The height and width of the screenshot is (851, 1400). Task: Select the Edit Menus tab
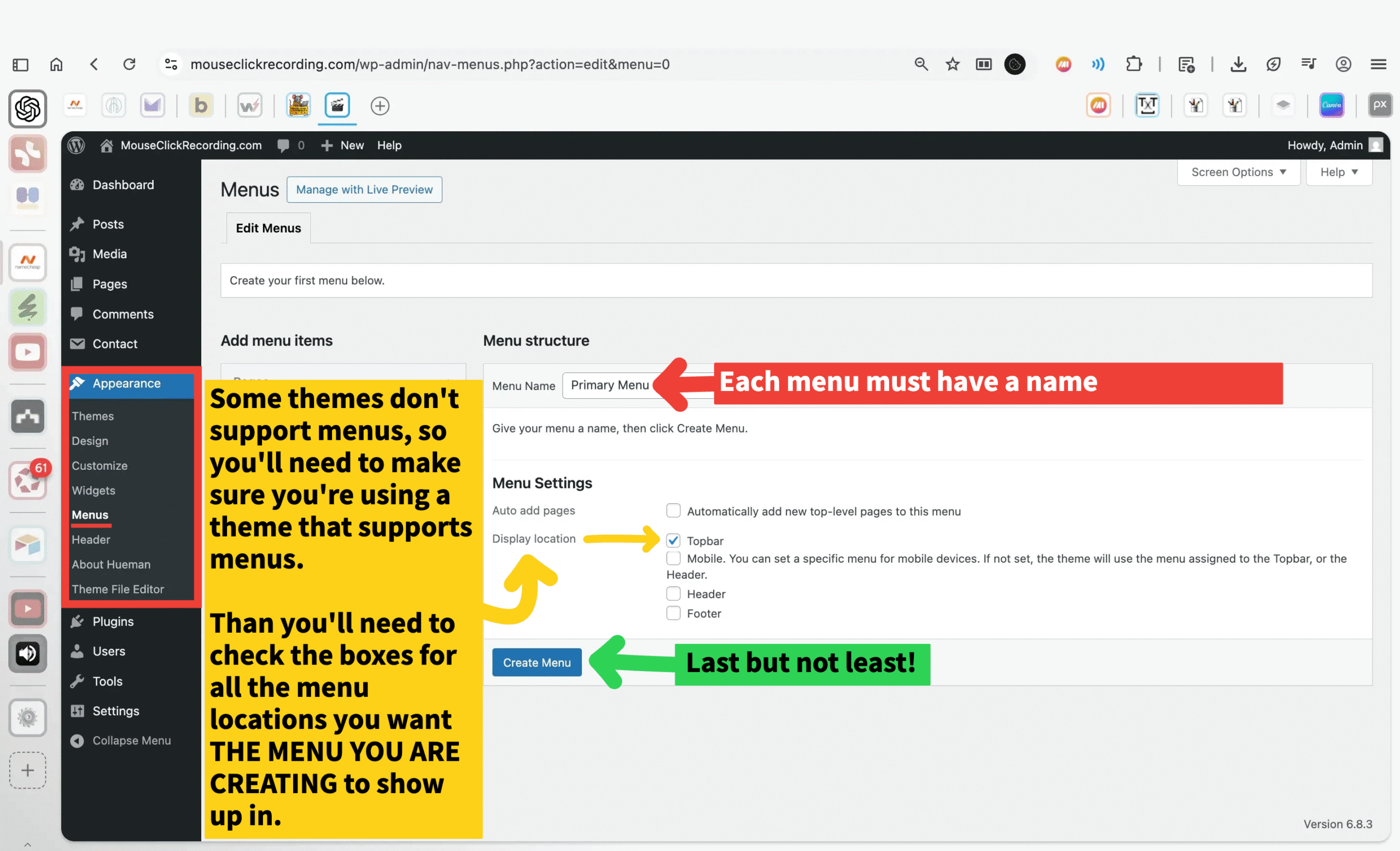pos(268,228)
